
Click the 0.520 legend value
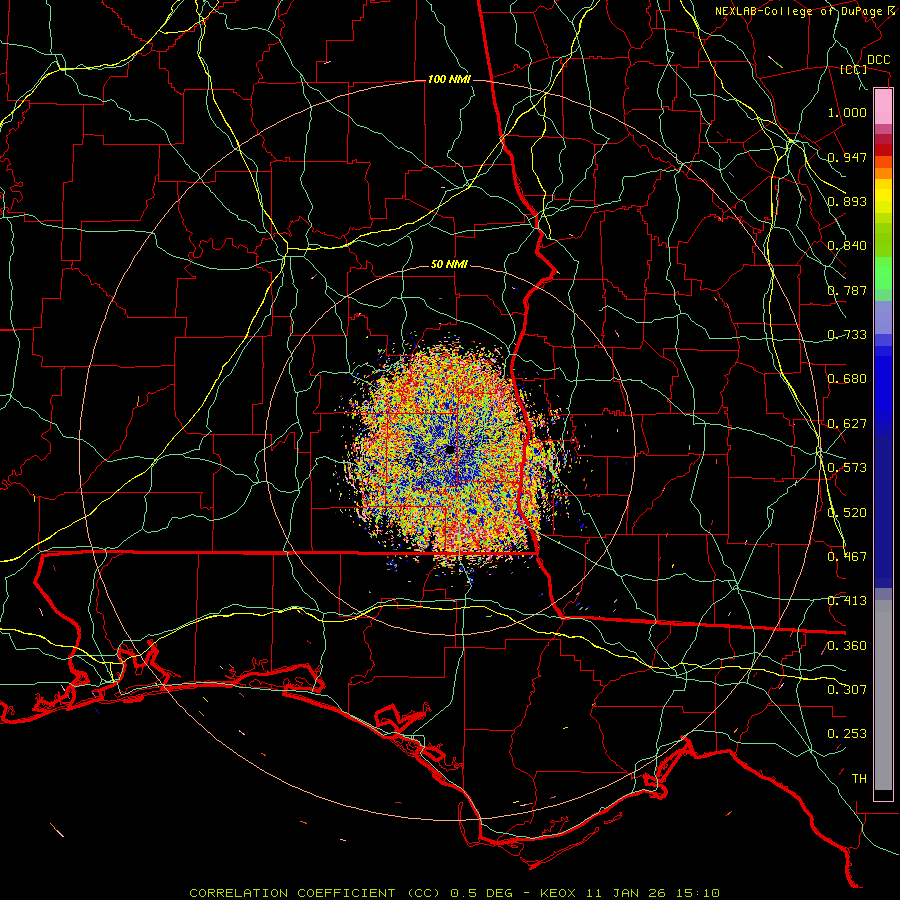pos(847,513)
